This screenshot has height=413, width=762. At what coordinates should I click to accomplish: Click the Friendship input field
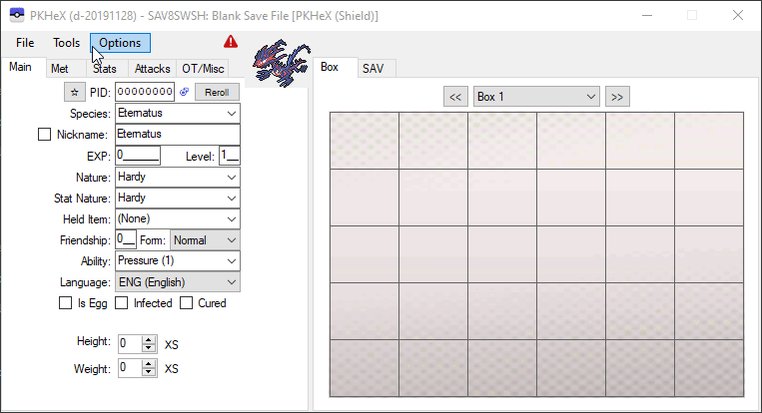click(126, 240)
